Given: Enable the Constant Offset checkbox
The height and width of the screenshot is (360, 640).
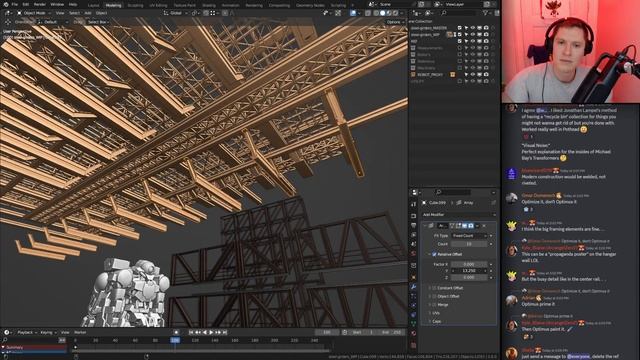Looking at the screenshot, I should [x=434, y=288].
